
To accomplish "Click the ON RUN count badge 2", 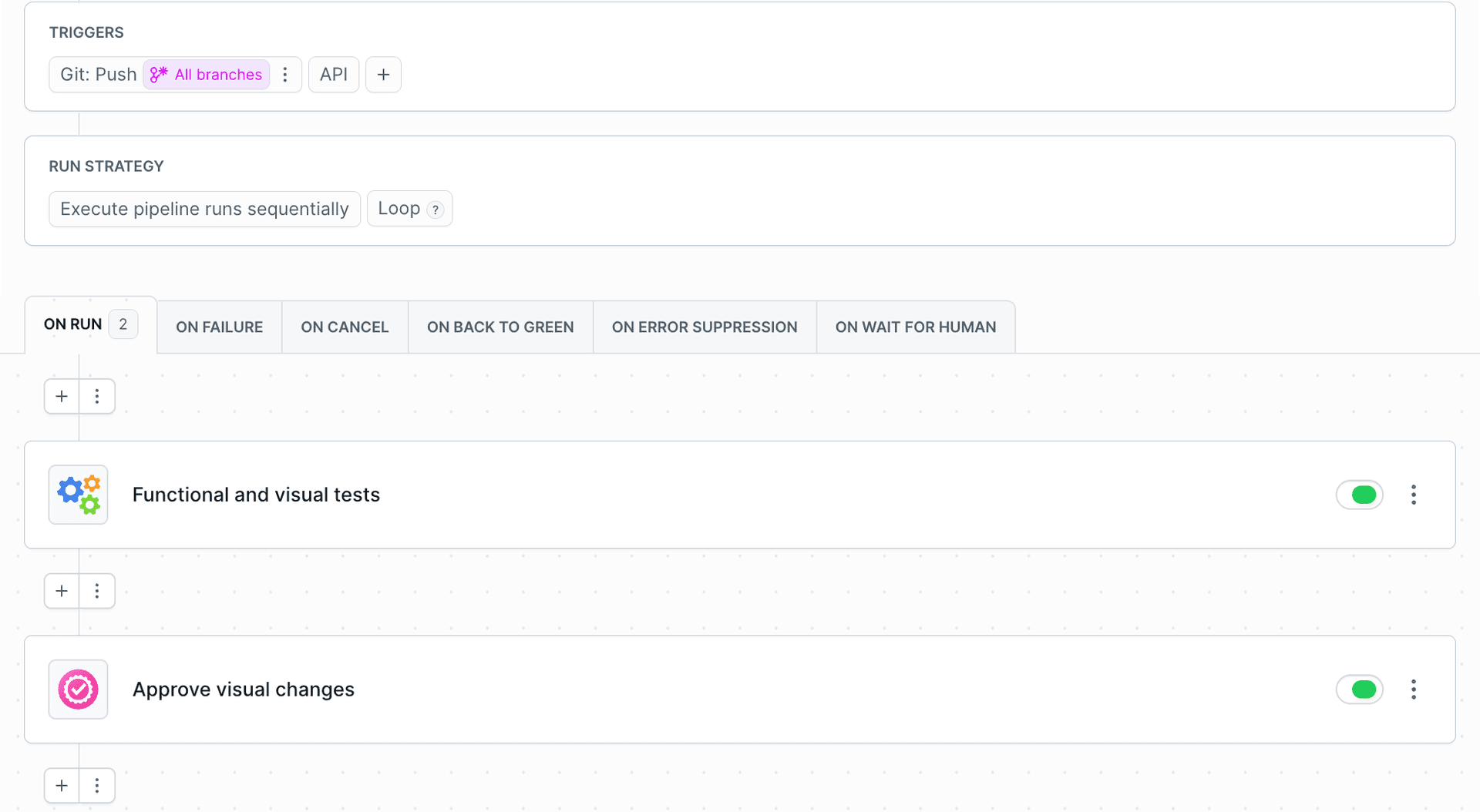I will point(123,324).
